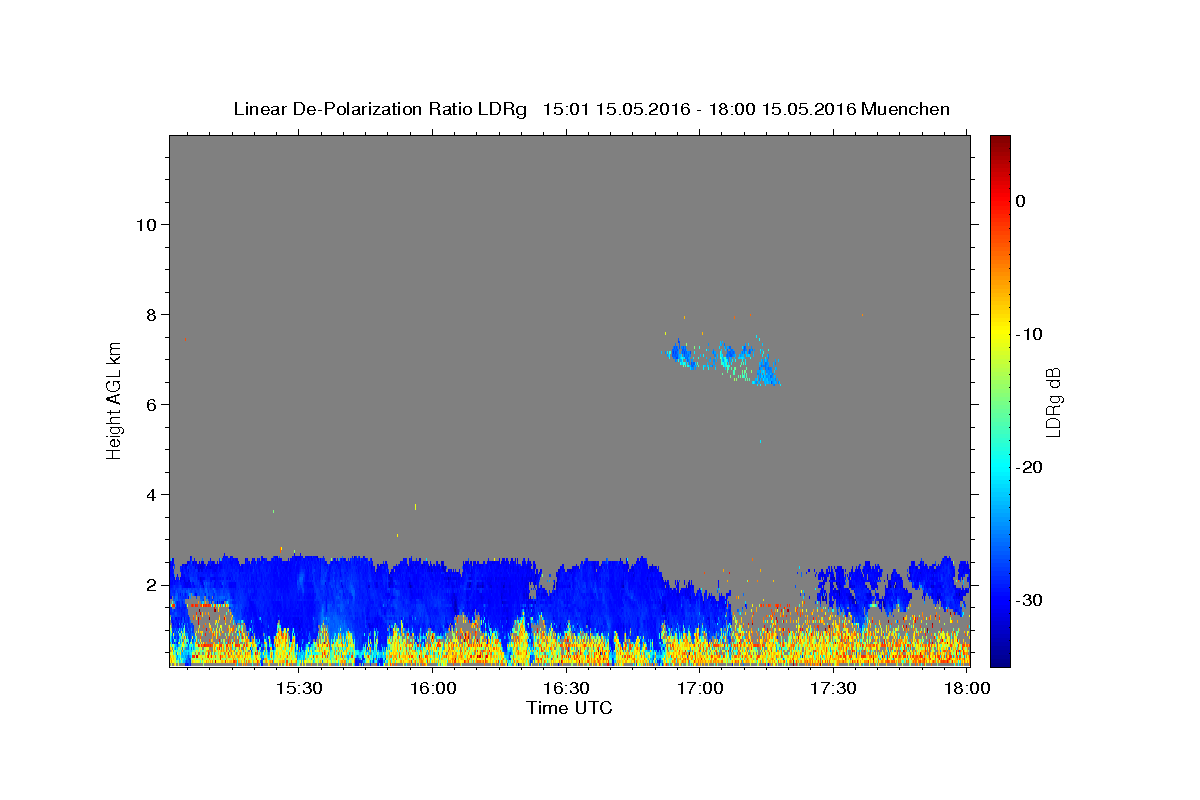Click the cyan cloud patch near 7 km
Viewport: 1200px width, 800px height.
coord(725,361)
